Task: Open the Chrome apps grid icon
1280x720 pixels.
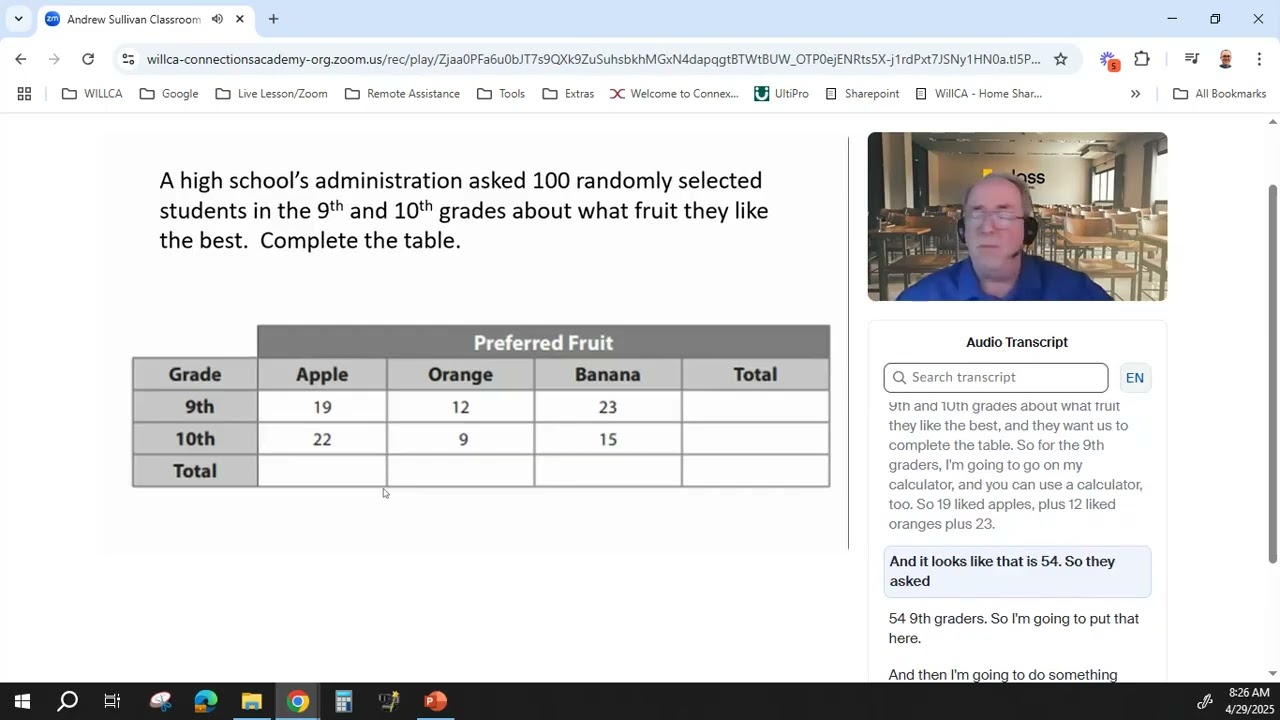Action: click(25, 94)
